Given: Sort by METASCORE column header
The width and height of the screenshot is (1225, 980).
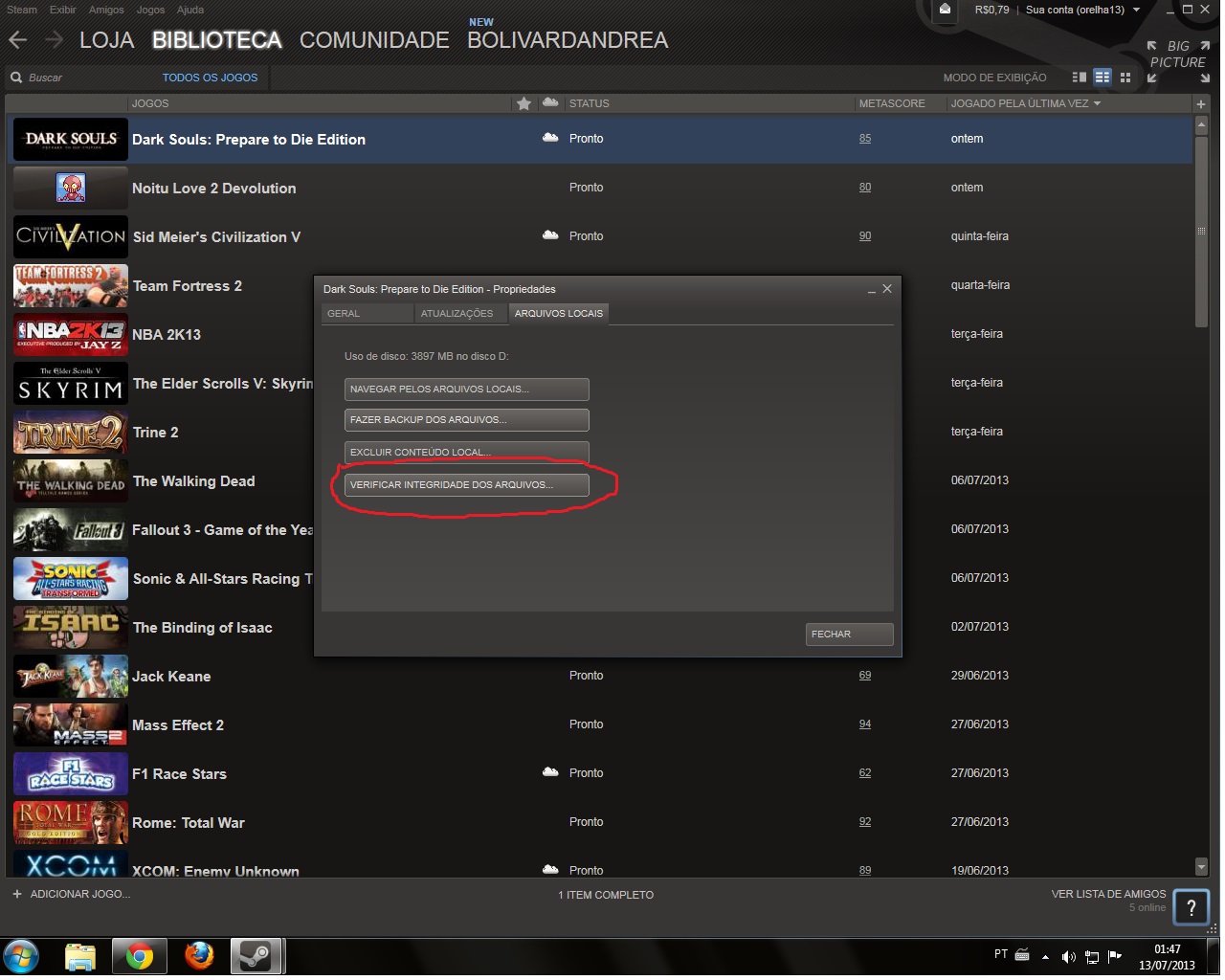Looking at the screenshot, I should (892, 103).
